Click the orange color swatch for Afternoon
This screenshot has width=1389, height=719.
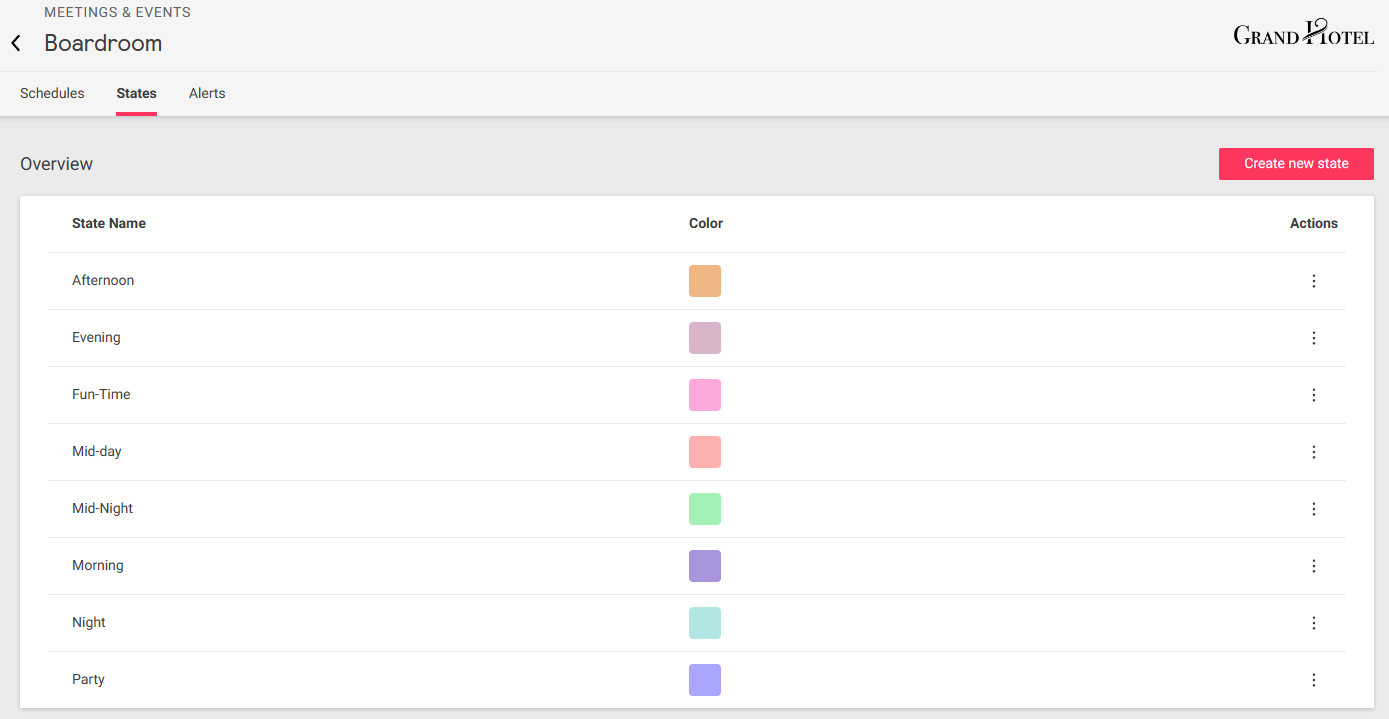pos(705,281)
